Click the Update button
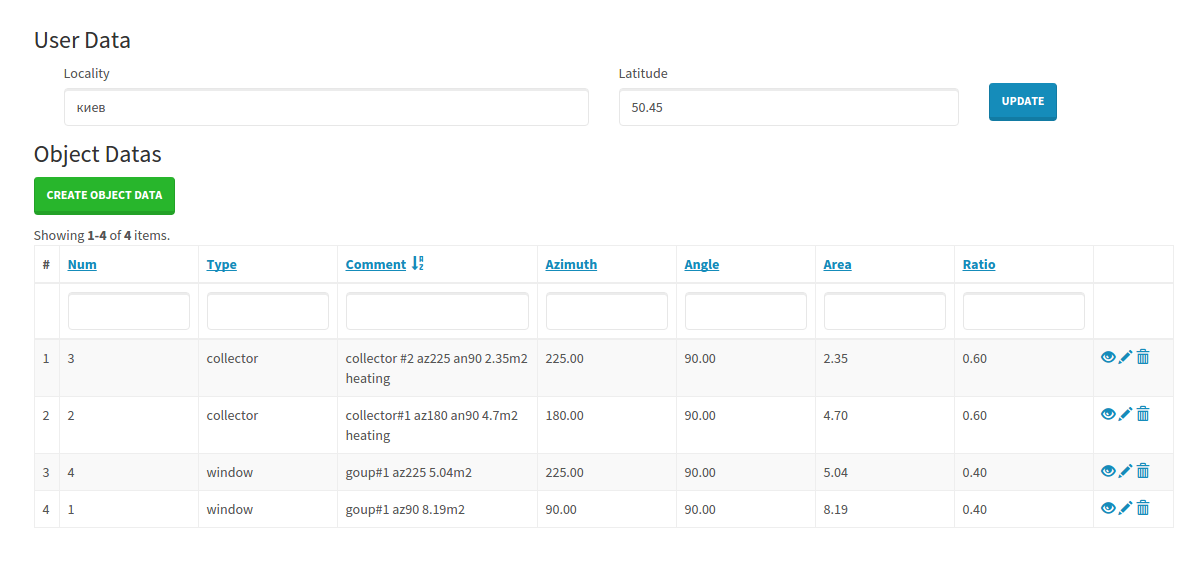The image size is (1204, 568). click(1023, 101)
